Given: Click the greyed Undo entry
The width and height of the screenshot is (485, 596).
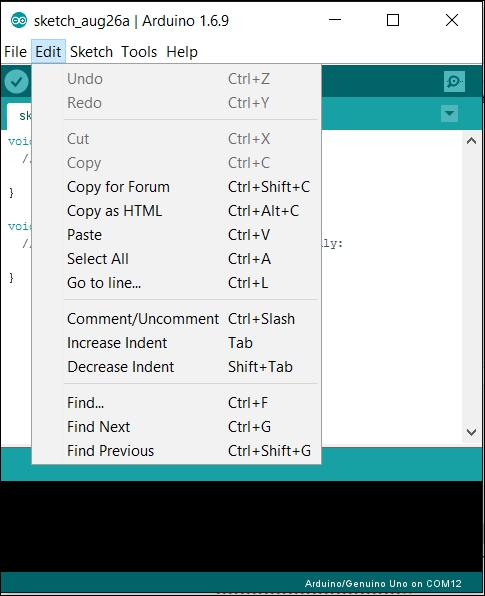Looking at the screenshot, I should [176, 79].
